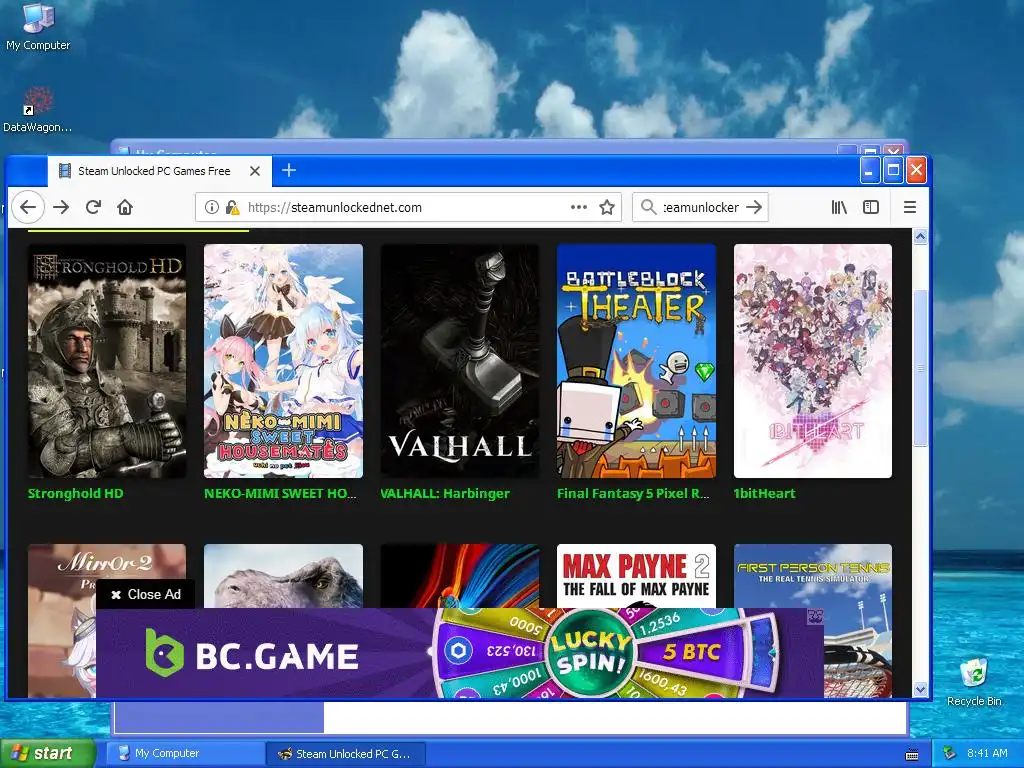Go back to the previous page
Screen dimensions: 1024x768
(x=27, y=207)
